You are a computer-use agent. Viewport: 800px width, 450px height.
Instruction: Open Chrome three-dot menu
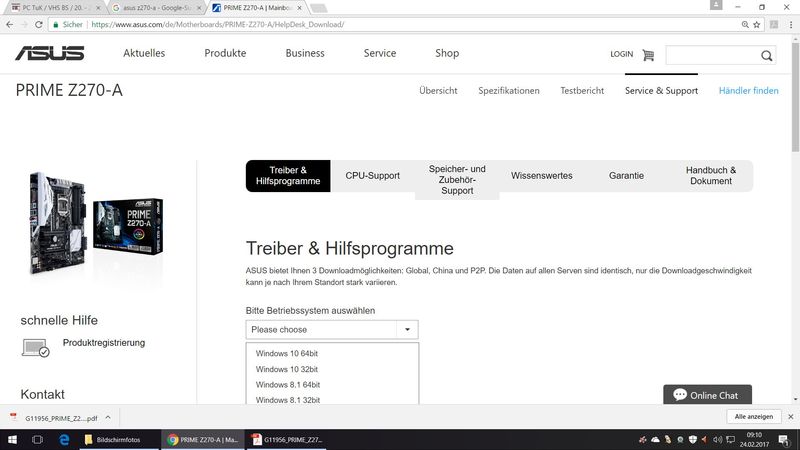click(x=791, y=24)
